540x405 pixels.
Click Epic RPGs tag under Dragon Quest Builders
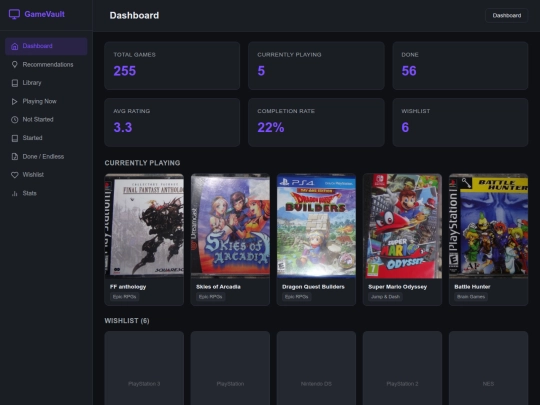(297, 297)
